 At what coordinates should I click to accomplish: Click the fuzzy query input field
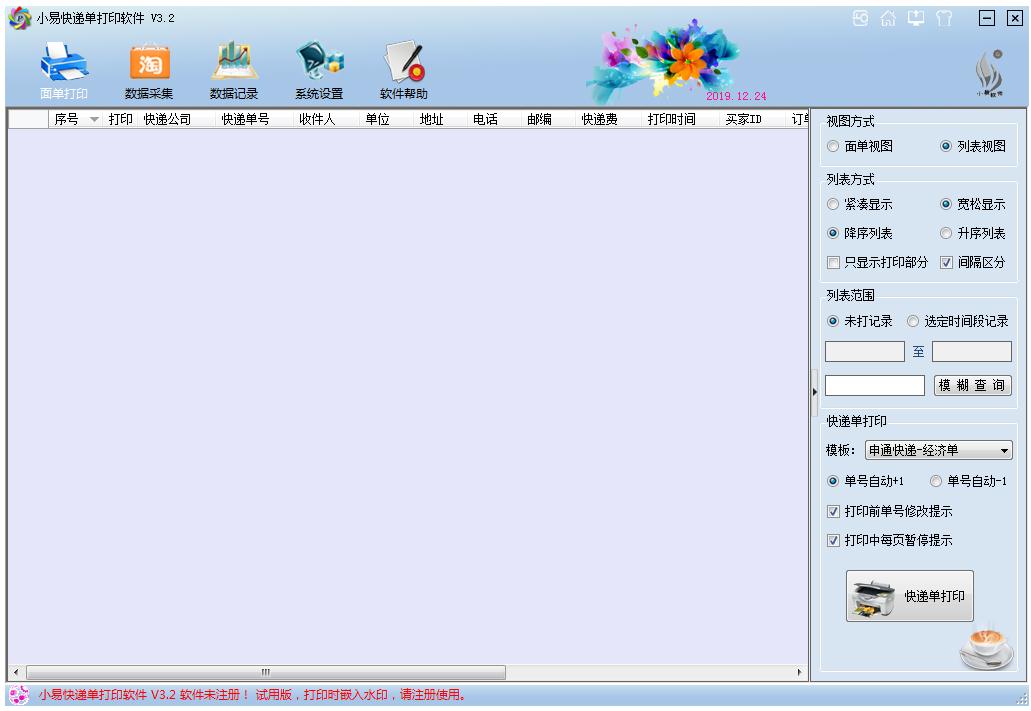(874, 385)
